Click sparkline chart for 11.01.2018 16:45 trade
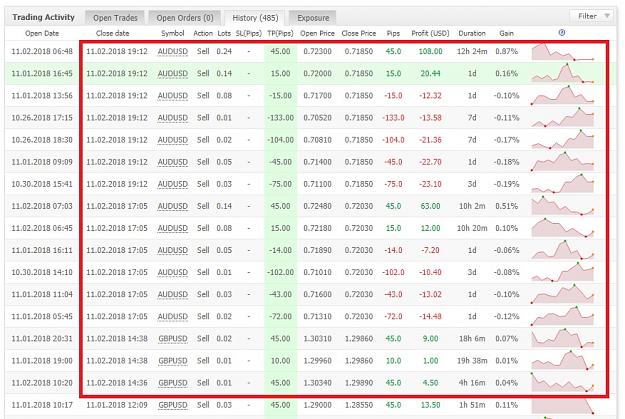Image resolution: width=625 pixels, height=419 pixels. click(562, 74)
